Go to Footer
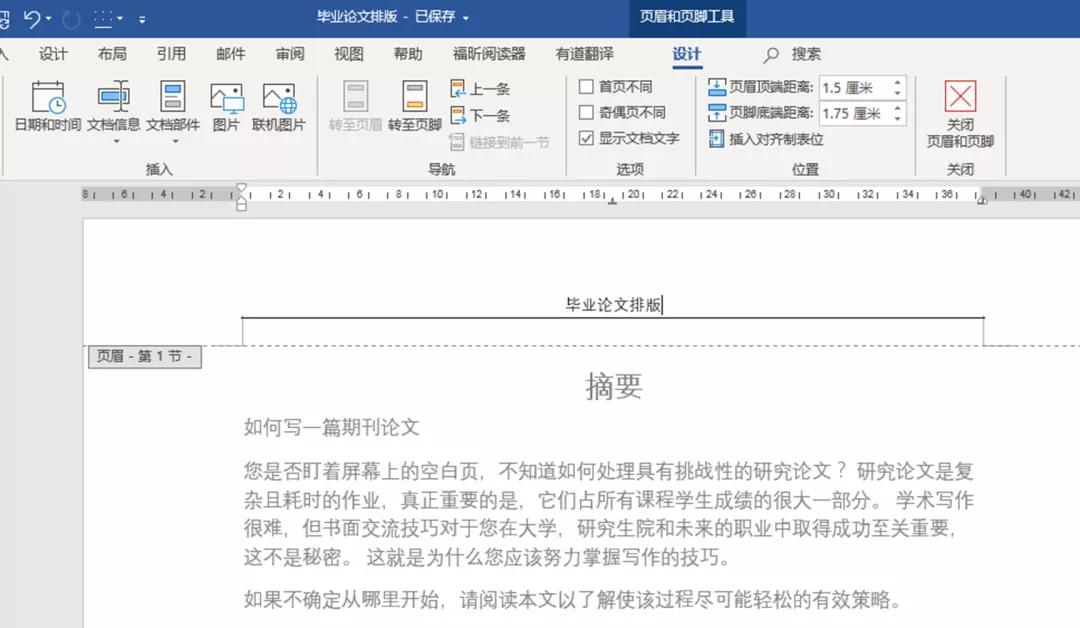This screenshot has width=1080, height=628. 414,108
